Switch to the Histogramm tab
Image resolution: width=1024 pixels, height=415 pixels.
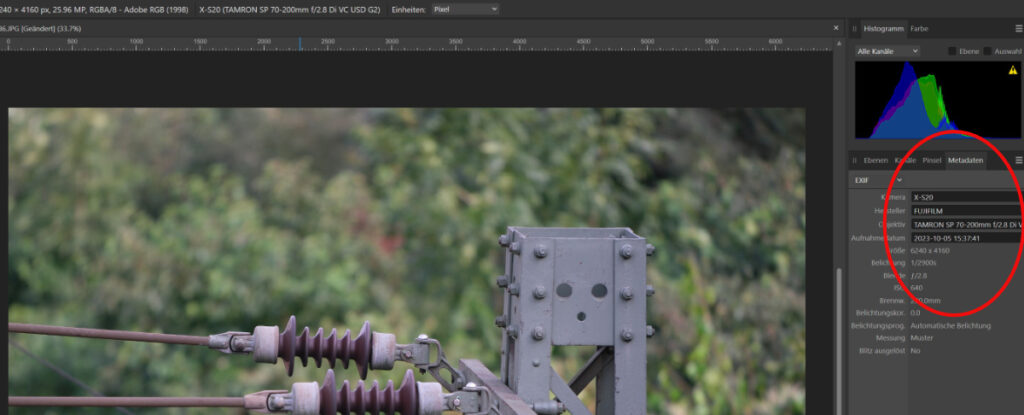point(884,29)
